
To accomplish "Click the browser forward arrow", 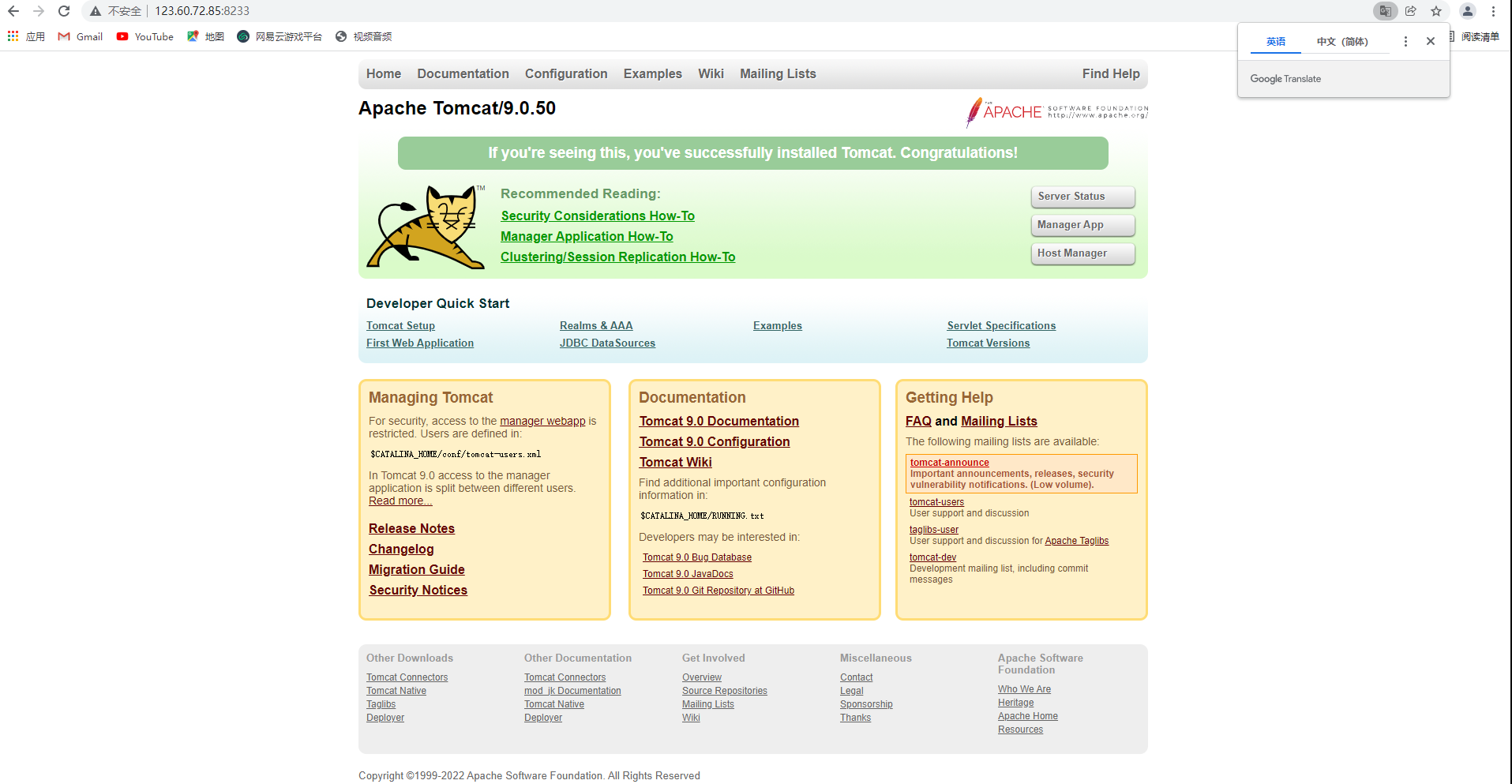I will coord(39,11).
